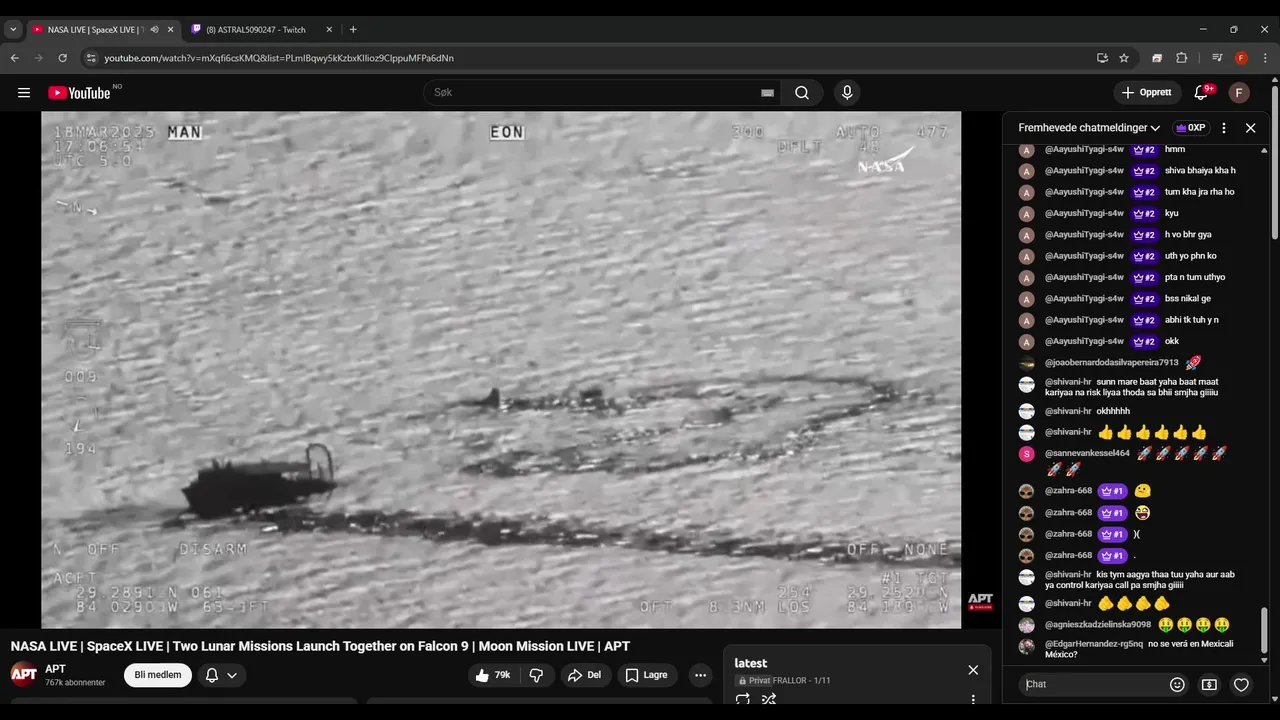
Task: Open the YouTube hamburger guide menu
Action: click(24, 93)
